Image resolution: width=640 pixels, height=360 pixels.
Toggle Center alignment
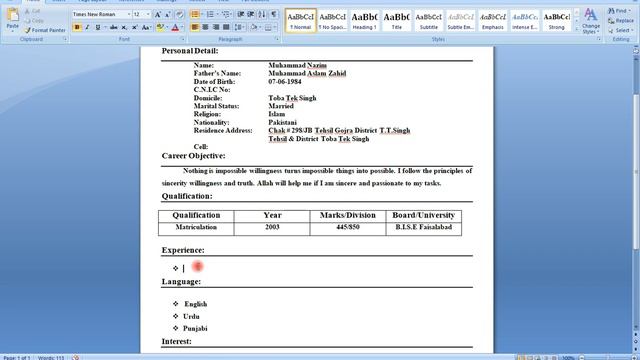[x=205, y=27]
